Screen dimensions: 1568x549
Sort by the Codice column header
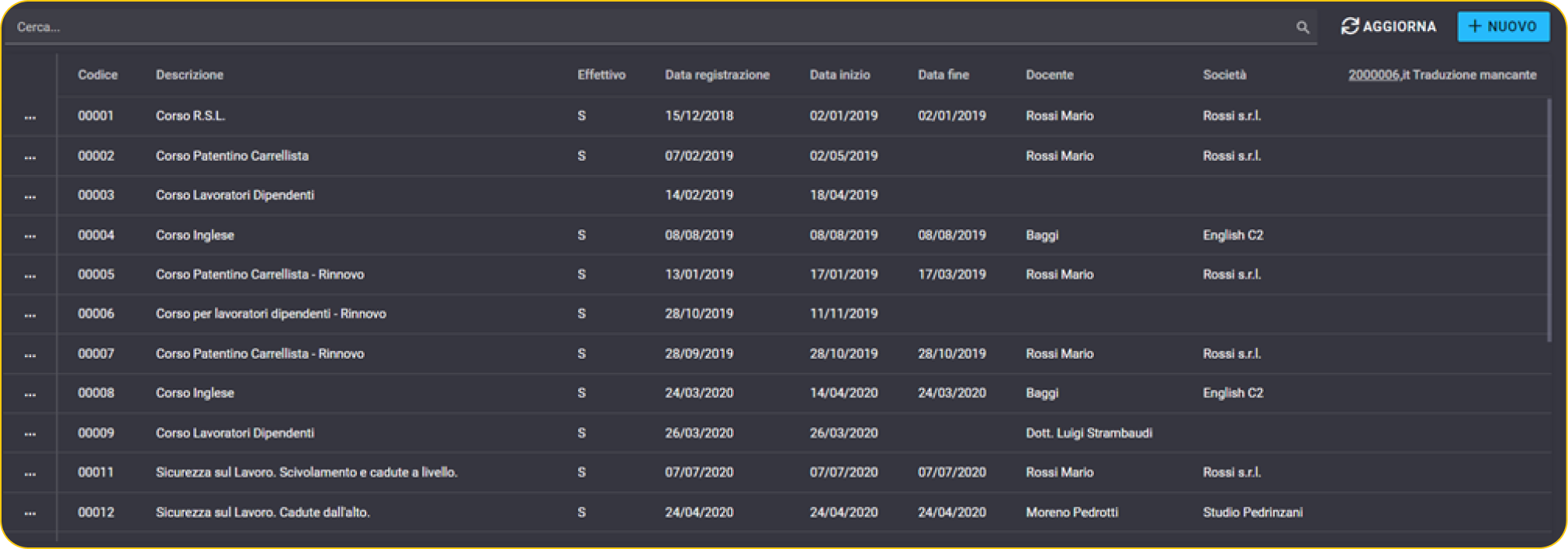98,75
